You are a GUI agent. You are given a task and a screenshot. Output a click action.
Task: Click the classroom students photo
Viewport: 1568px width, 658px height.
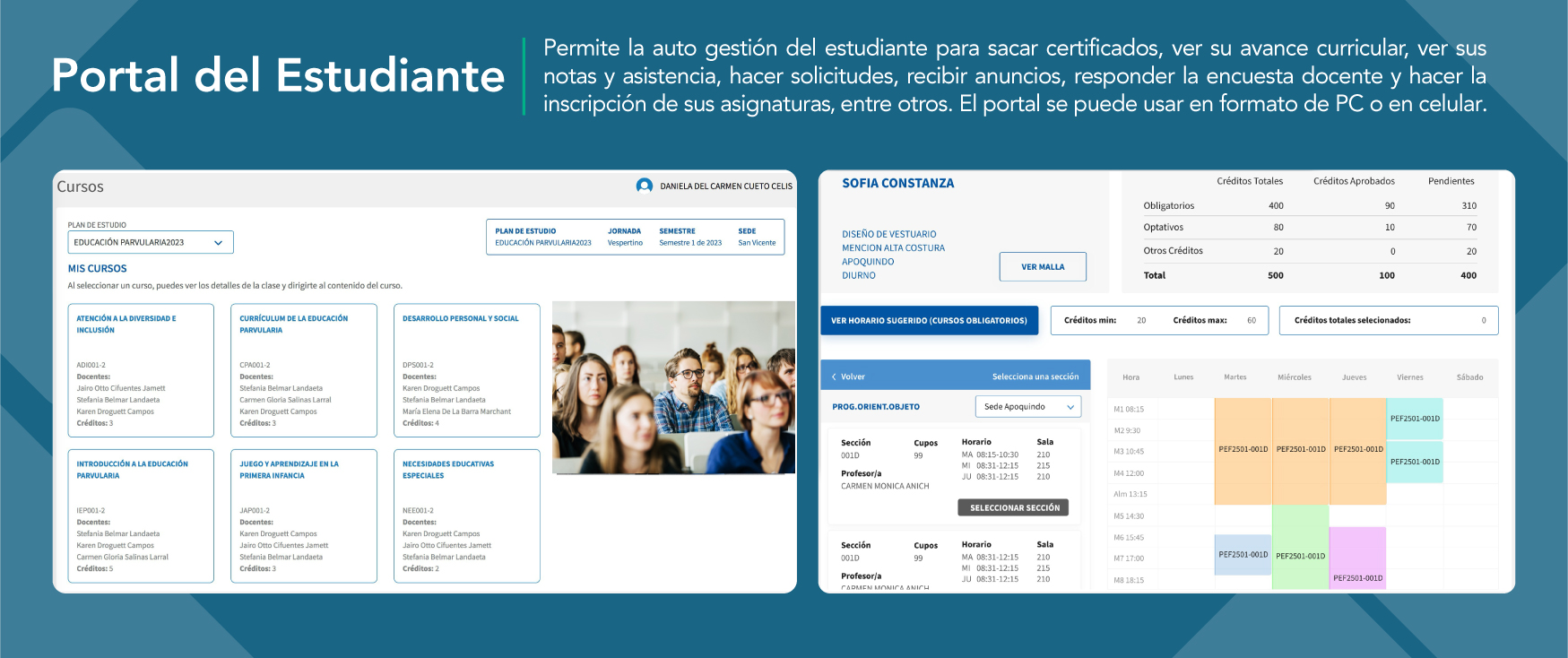coord(673,387)
